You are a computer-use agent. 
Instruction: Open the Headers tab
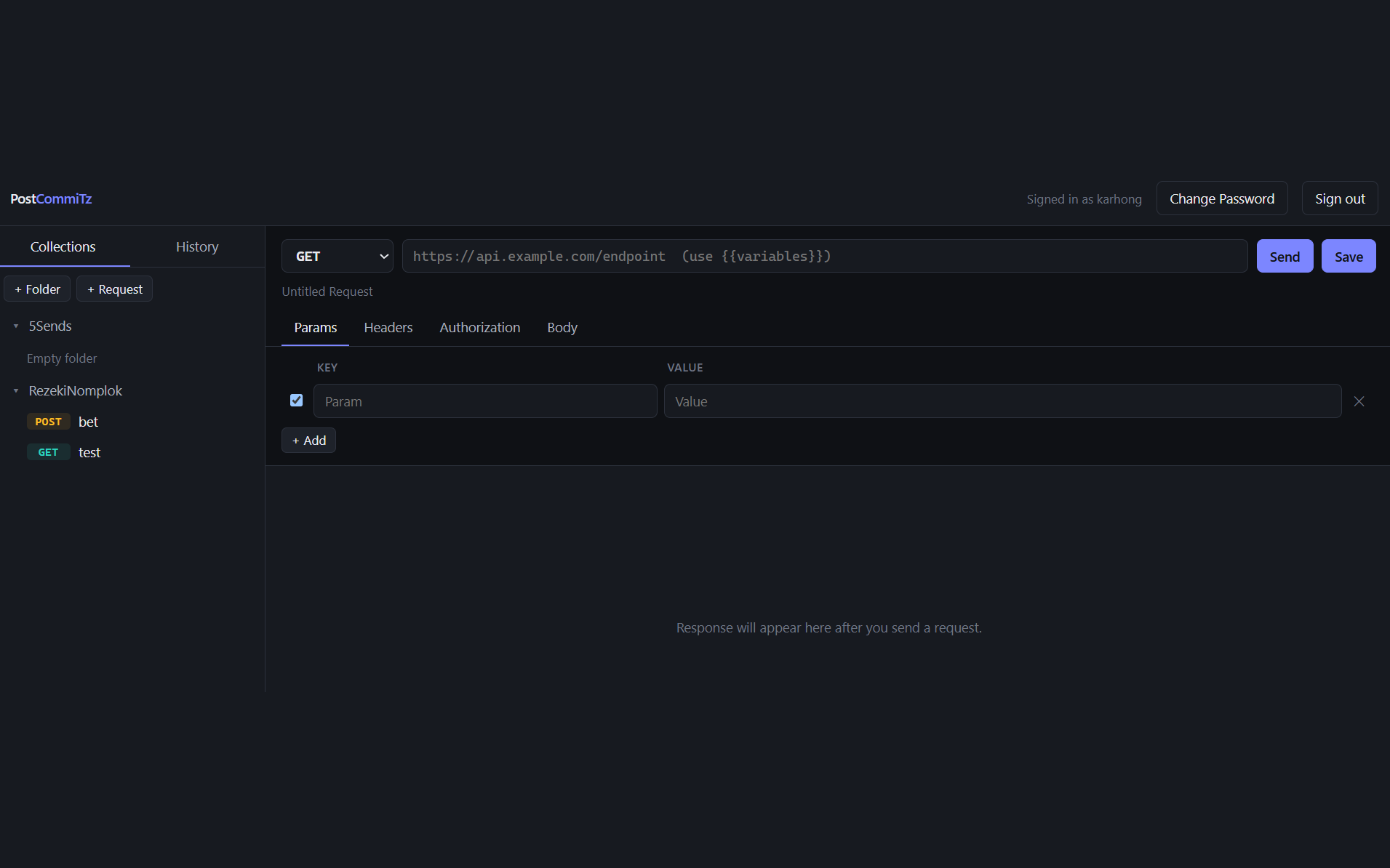[x=388, y=328]
